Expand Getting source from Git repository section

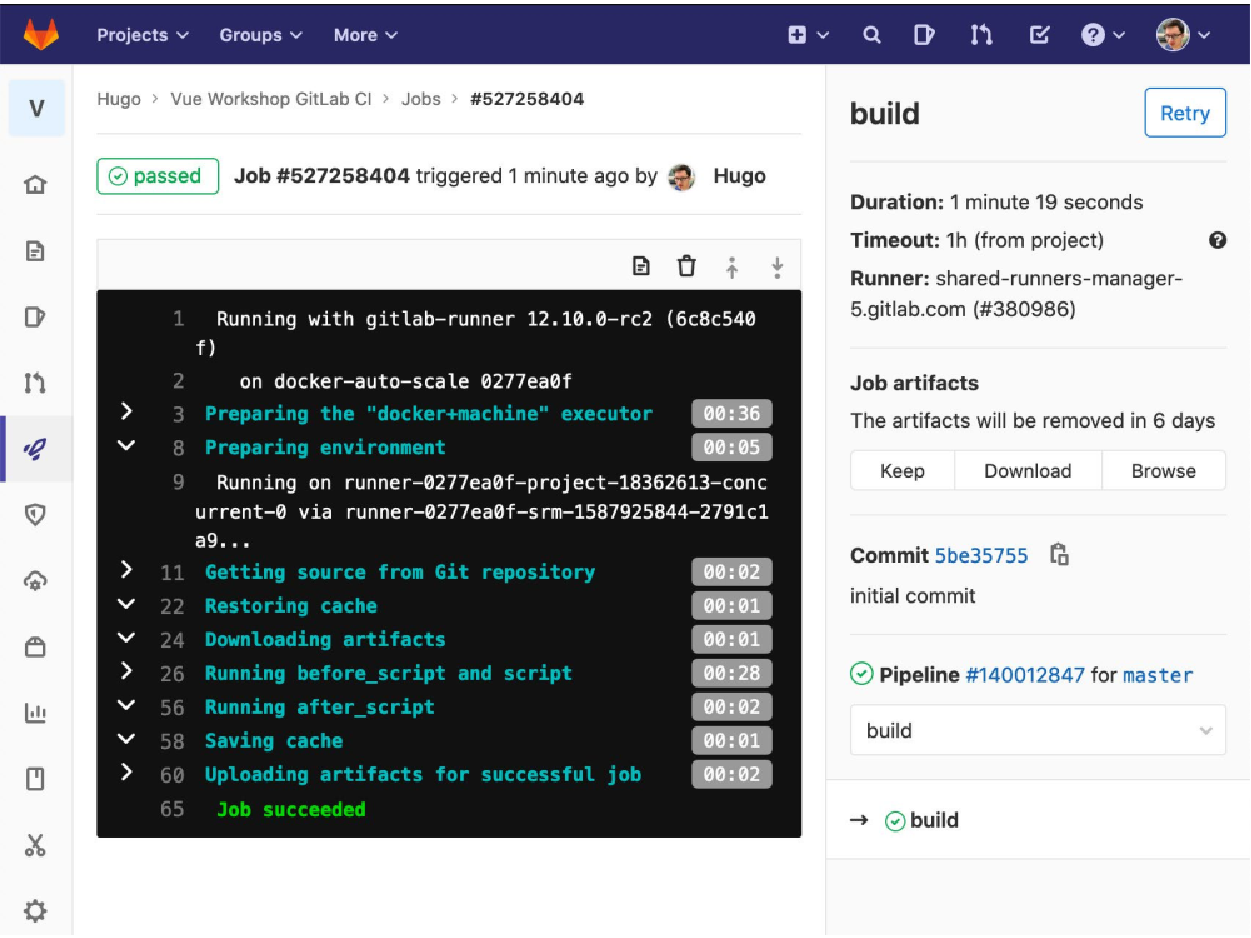126,570
